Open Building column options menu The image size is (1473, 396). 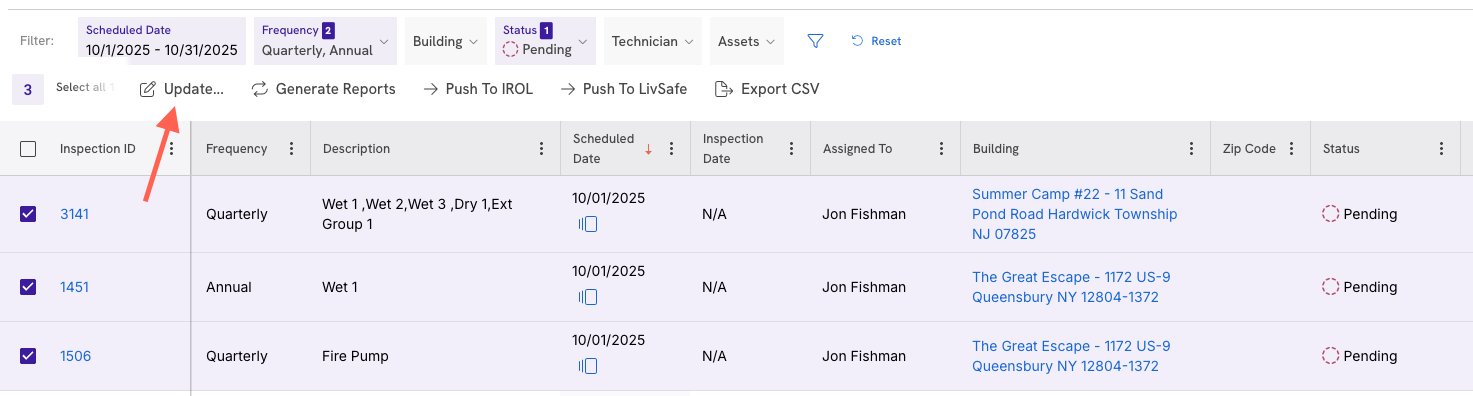pos(1191,149)
